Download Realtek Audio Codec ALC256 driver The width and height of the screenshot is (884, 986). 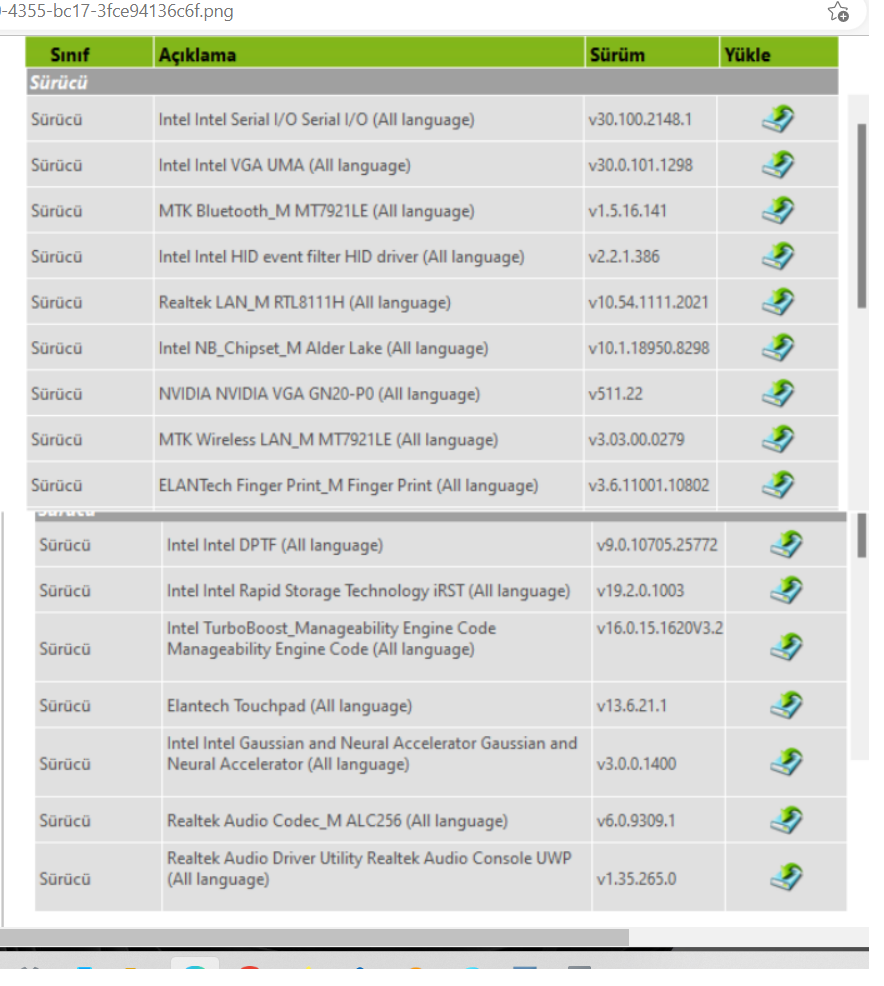786,821
